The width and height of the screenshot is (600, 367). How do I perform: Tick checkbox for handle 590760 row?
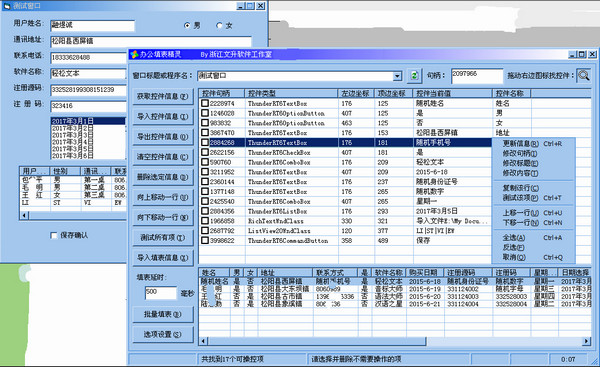click(x=205, y=162)
